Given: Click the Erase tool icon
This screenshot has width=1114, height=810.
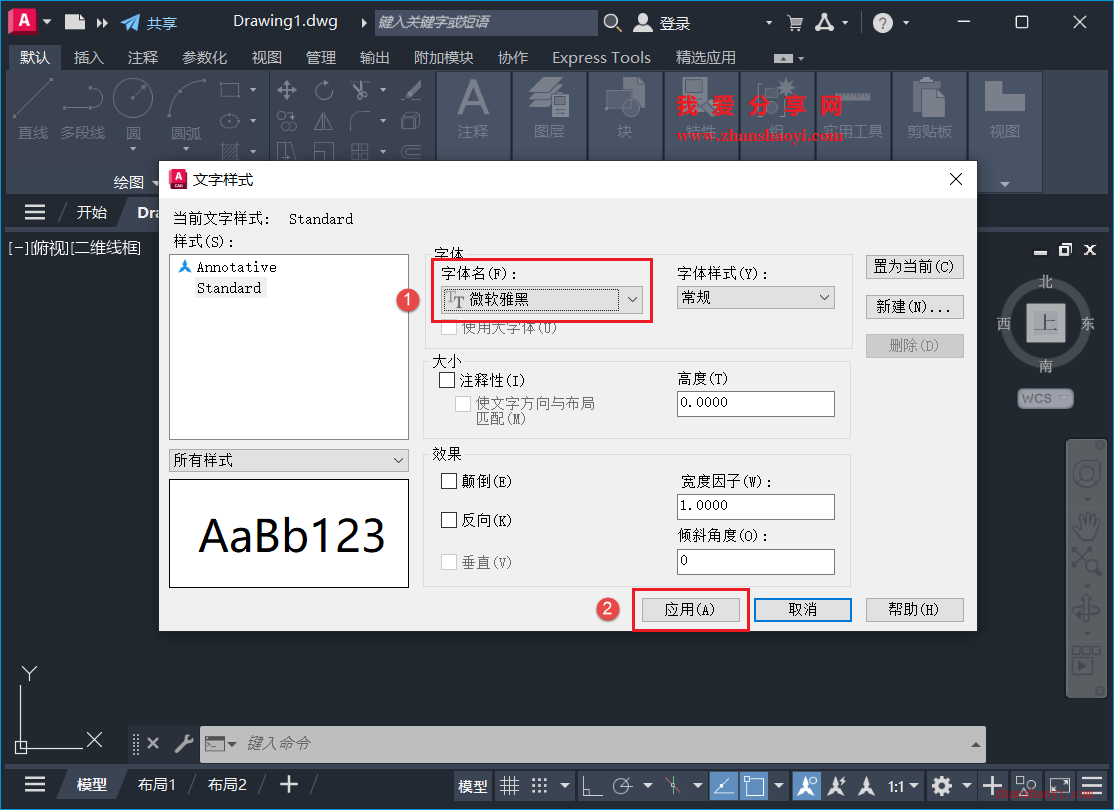Looking at the screenshot, I should 411,90.
